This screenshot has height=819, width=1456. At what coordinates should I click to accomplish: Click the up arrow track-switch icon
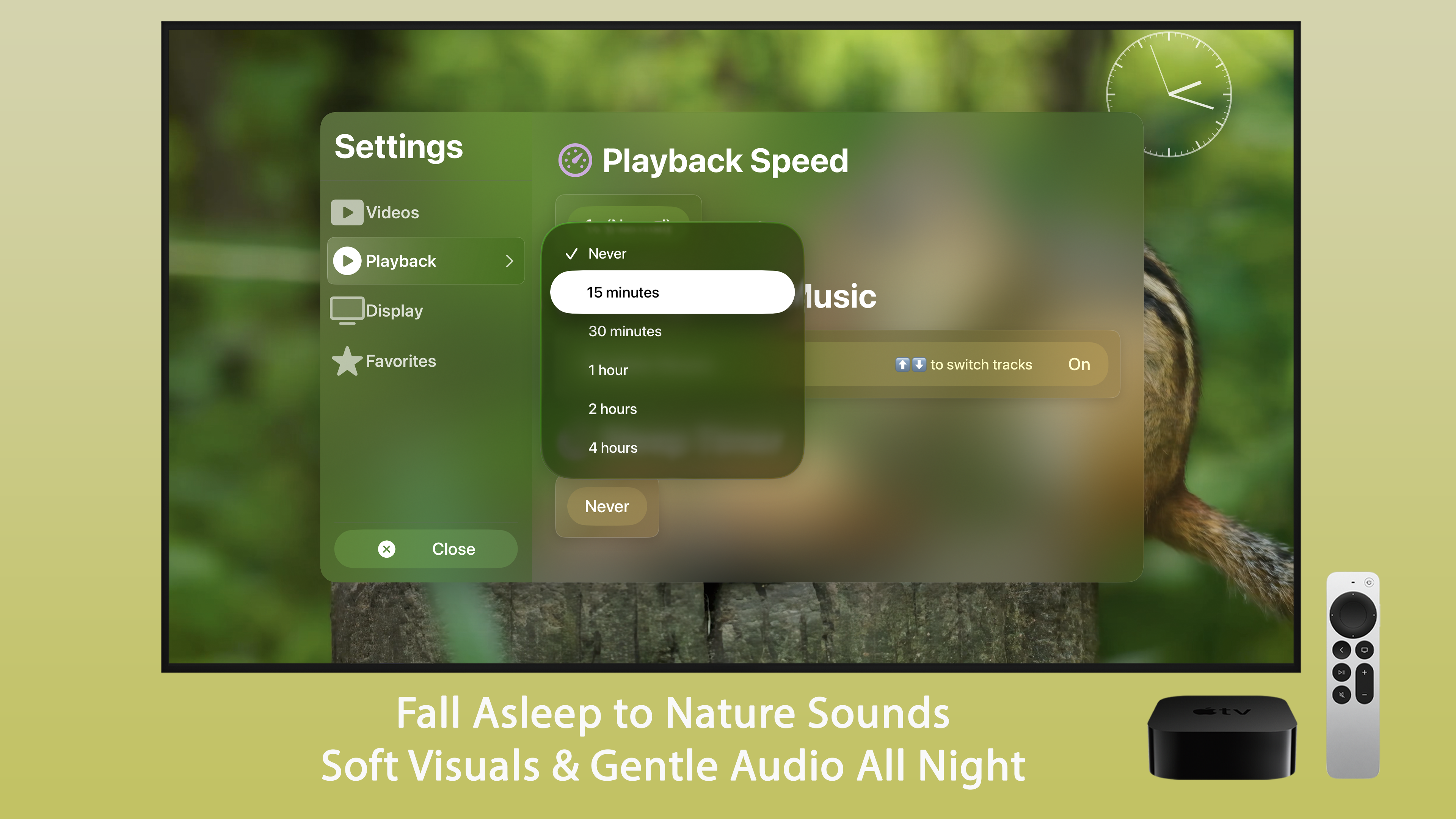tap(903, 364)
